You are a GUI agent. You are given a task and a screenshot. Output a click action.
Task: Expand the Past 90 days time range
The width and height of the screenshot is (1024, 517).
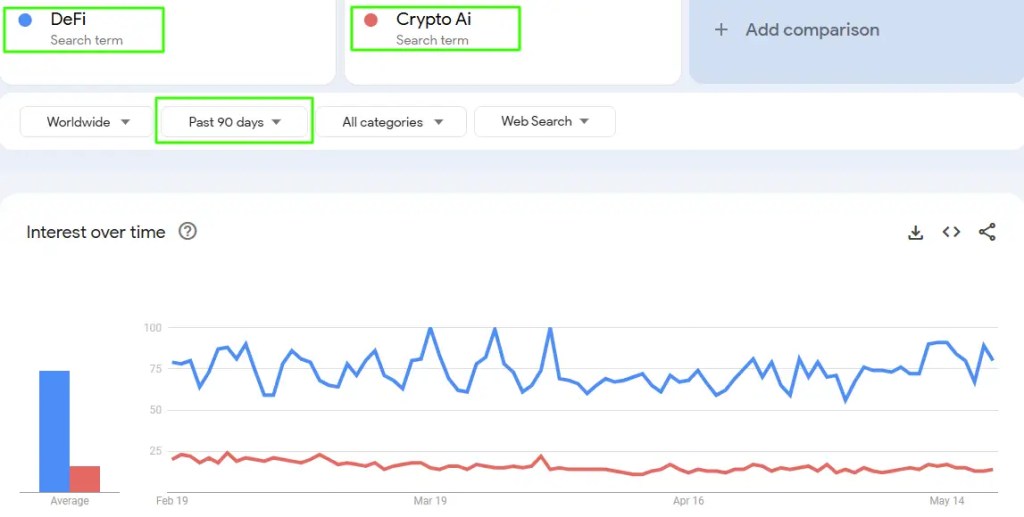pos(234,122)
